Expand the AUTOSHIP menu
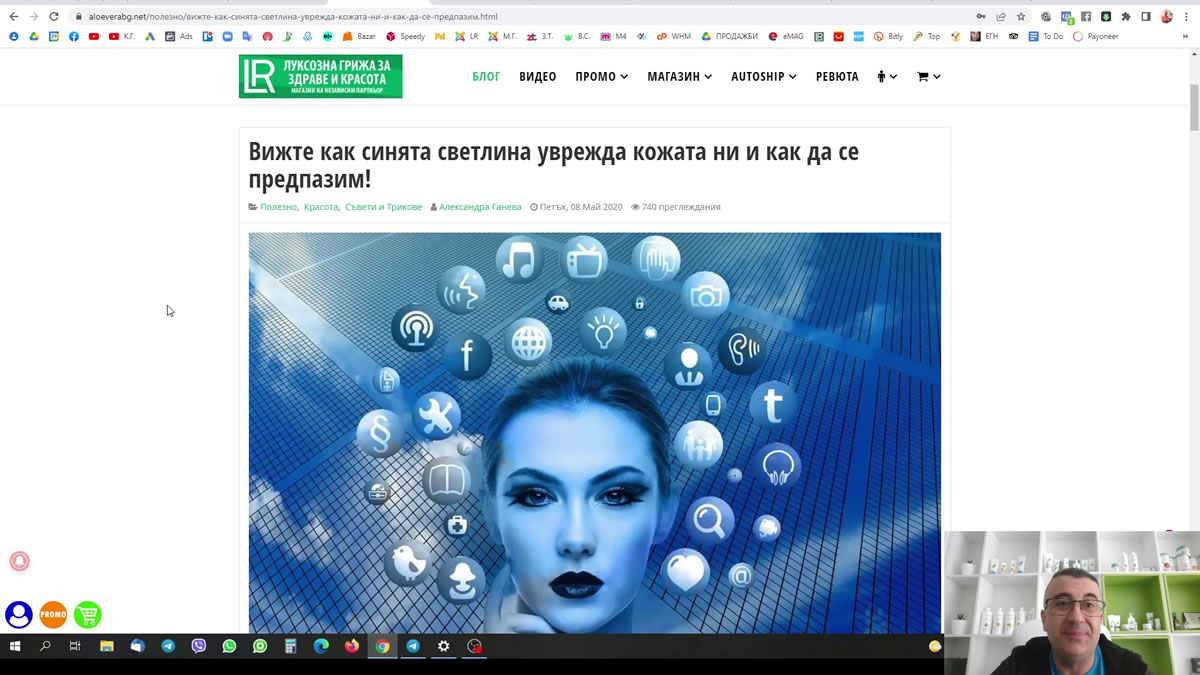The height and width of the screenshot is (675, 1200). pos(763,77)
